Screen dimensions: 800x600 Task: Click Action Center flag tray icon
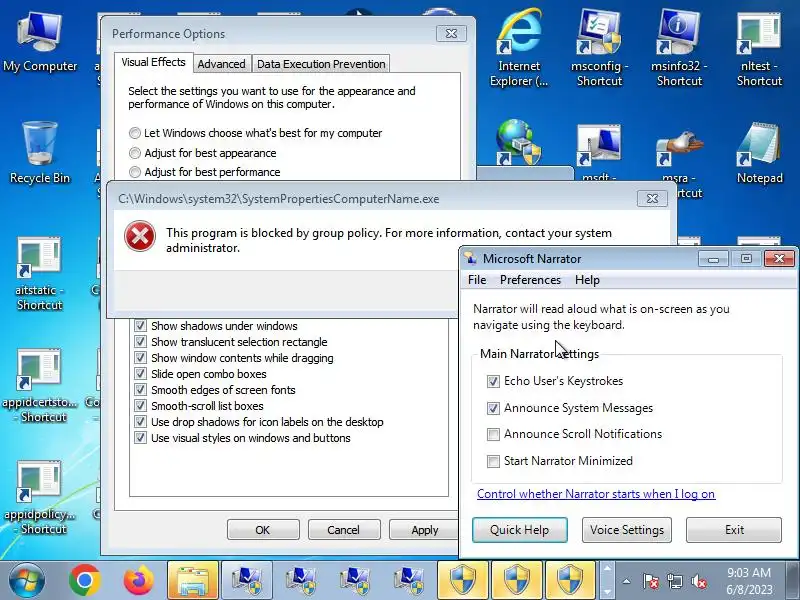pos(651,581)
